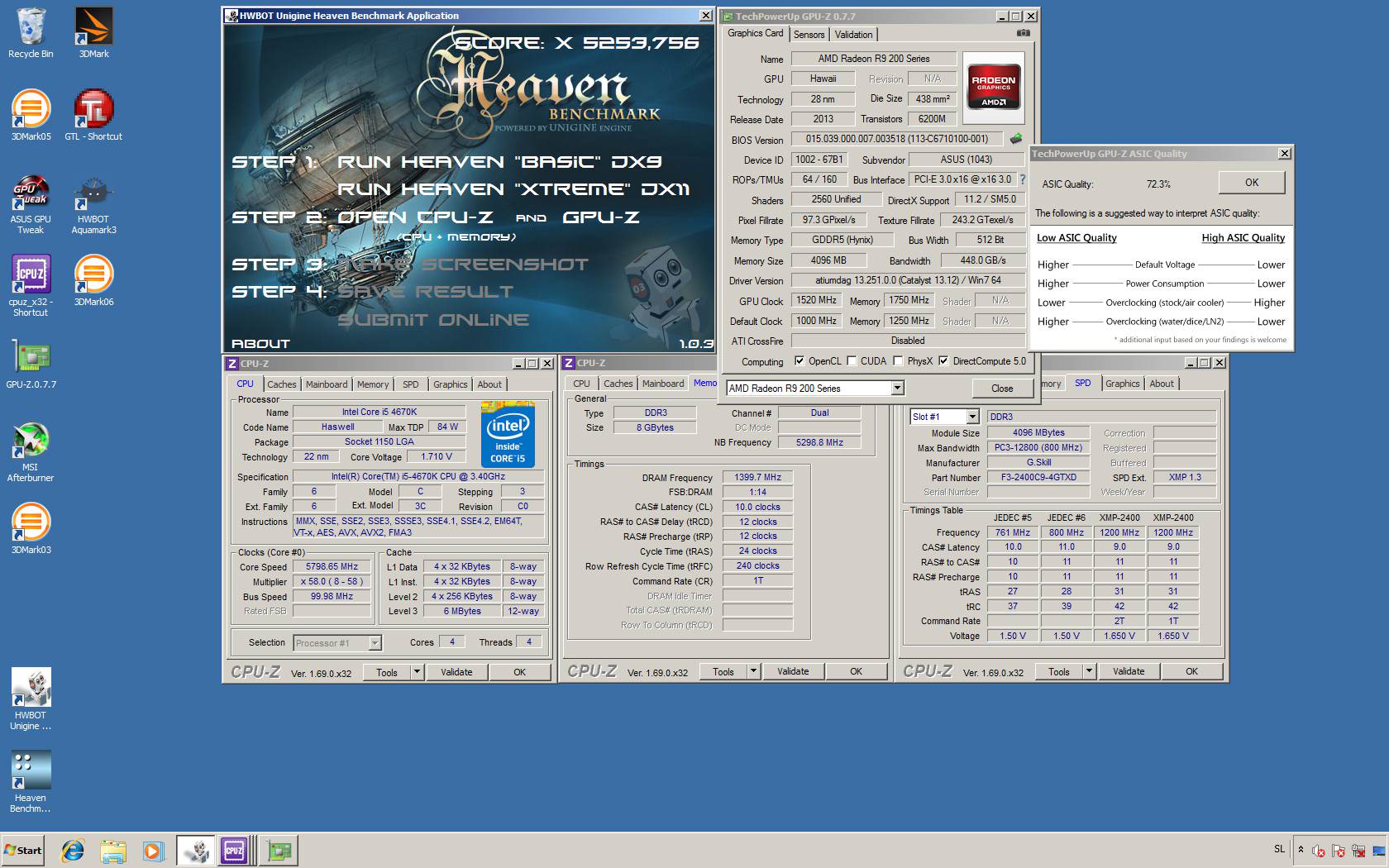The height and width of the screenshot is (868, 1389).
Task: Launch the 3DMark desktop shortcut
Action: coord(93,33)
